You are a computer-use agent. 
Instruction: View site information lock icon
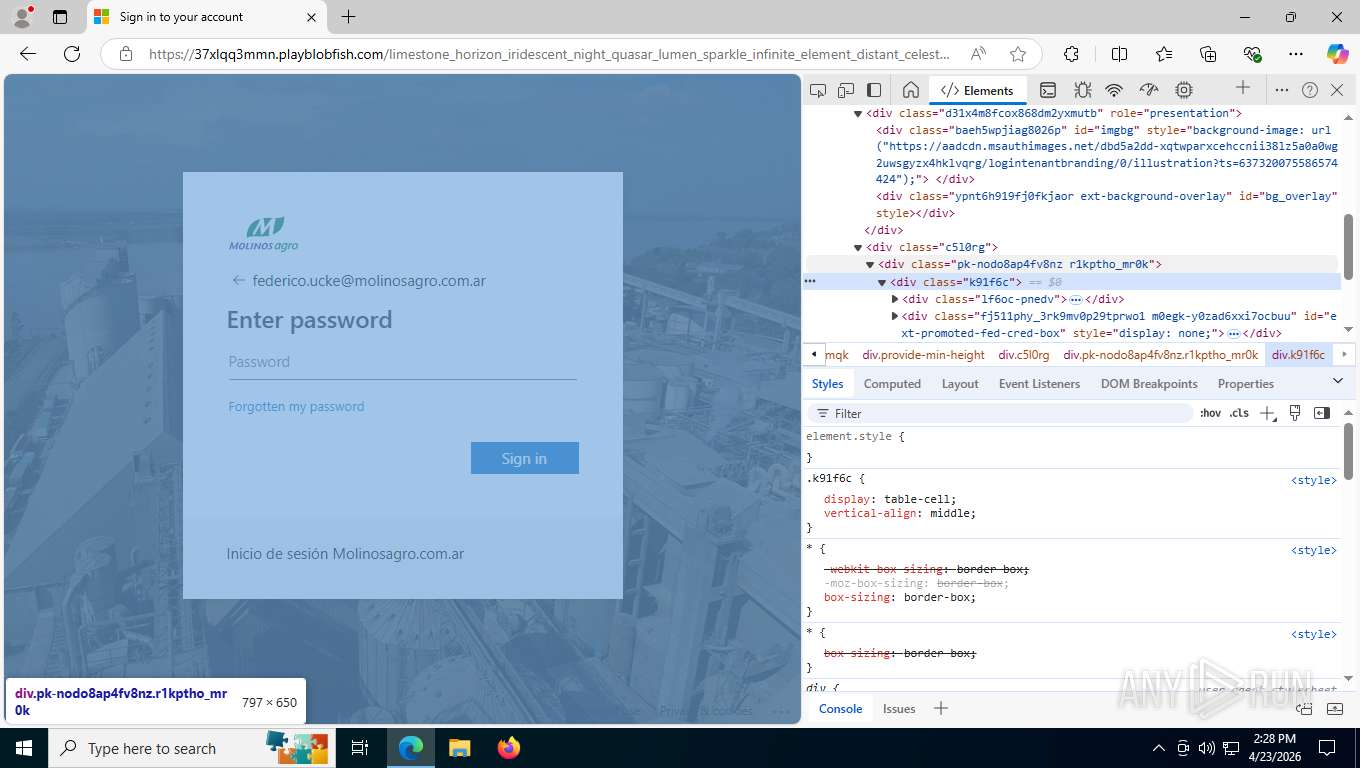click(x=124, y=54)
